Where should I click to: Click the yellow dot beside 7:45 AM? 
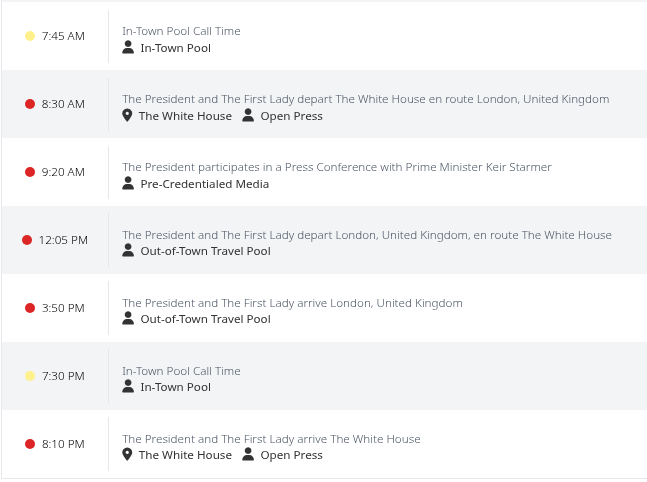tap(30, 36)
